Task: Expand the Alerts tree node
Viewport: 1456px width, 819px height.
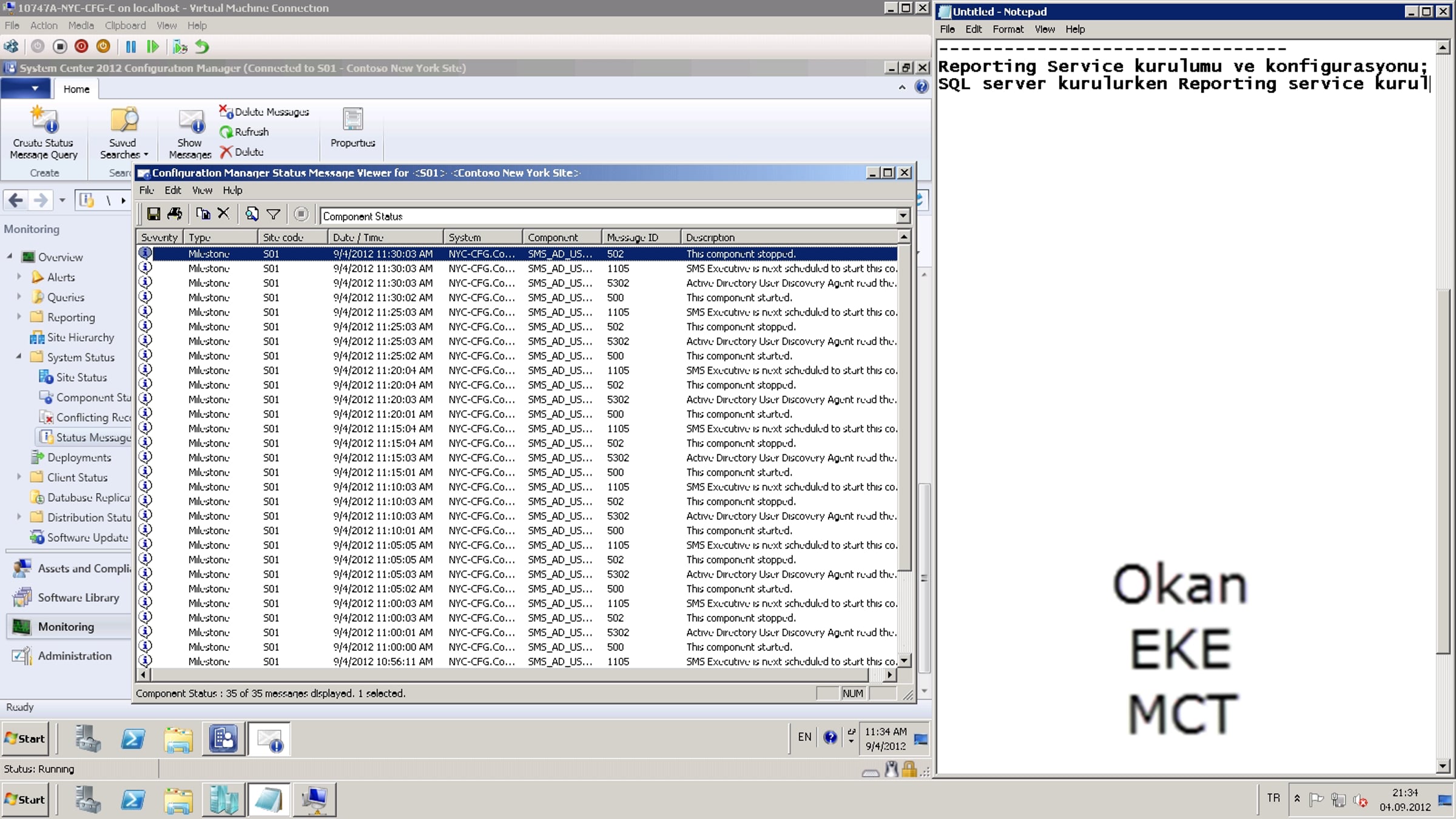Action: [x=19, y=277]
